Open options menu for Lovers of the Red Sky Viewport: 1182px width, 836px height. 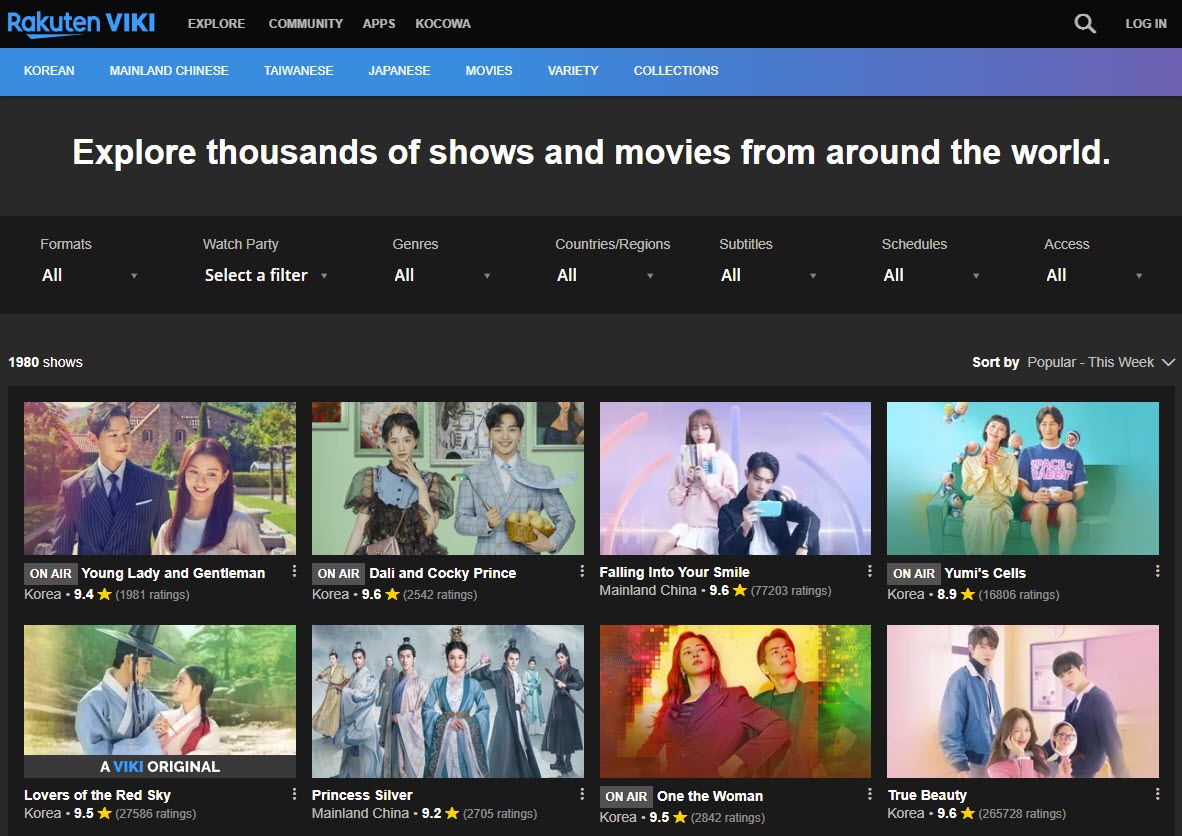(294, 794)
